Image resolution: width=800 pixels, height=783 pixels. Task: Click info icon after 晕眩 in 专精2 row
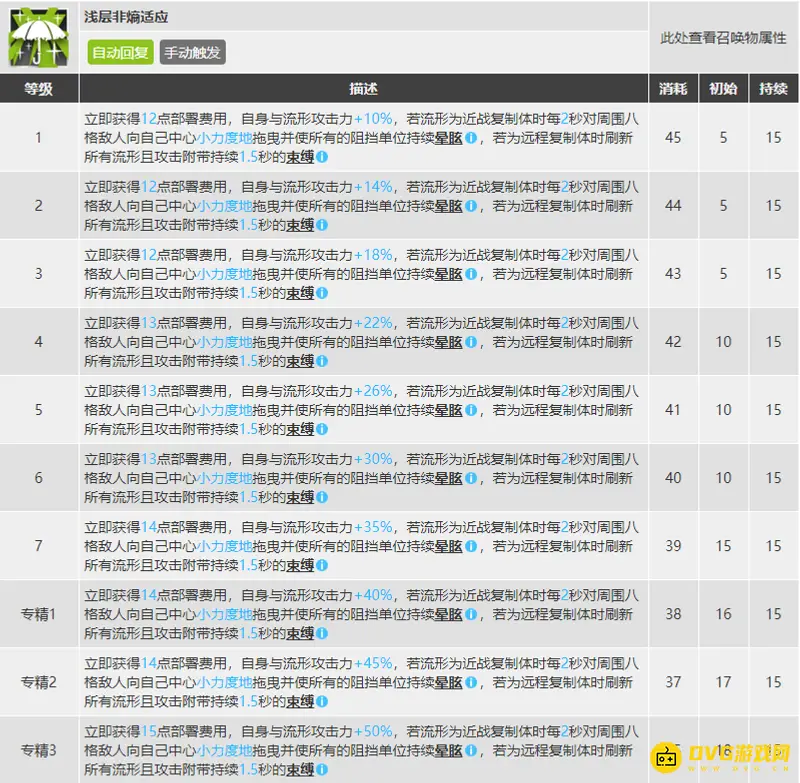click(471, 683)
